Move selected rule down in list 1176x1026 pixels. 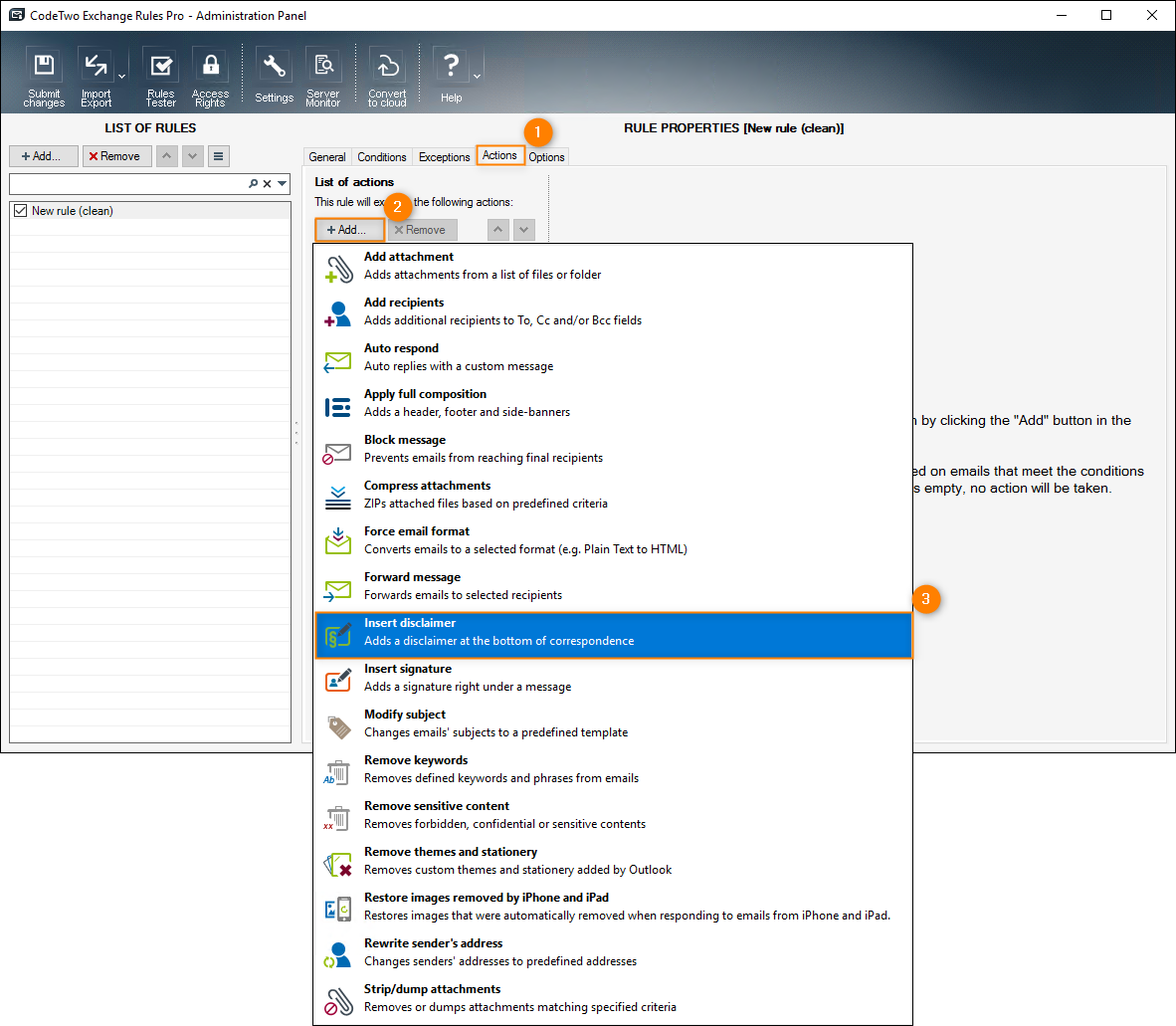coord(193,156)
